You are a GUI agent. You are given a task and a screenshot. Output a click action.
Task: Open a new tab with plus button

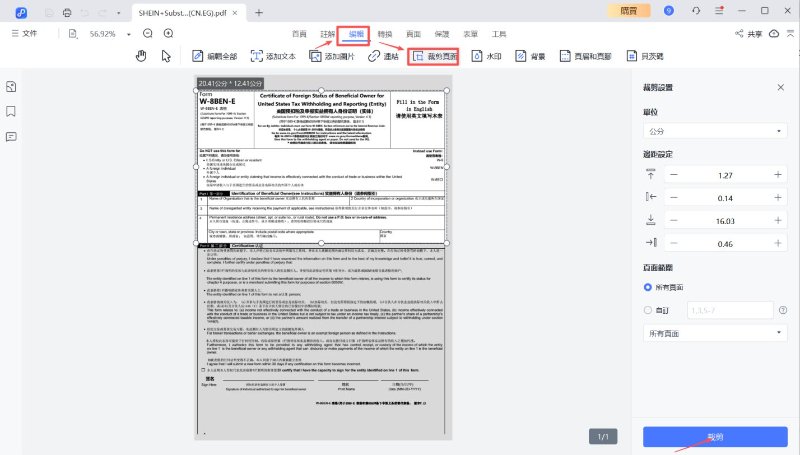[259, 13]
